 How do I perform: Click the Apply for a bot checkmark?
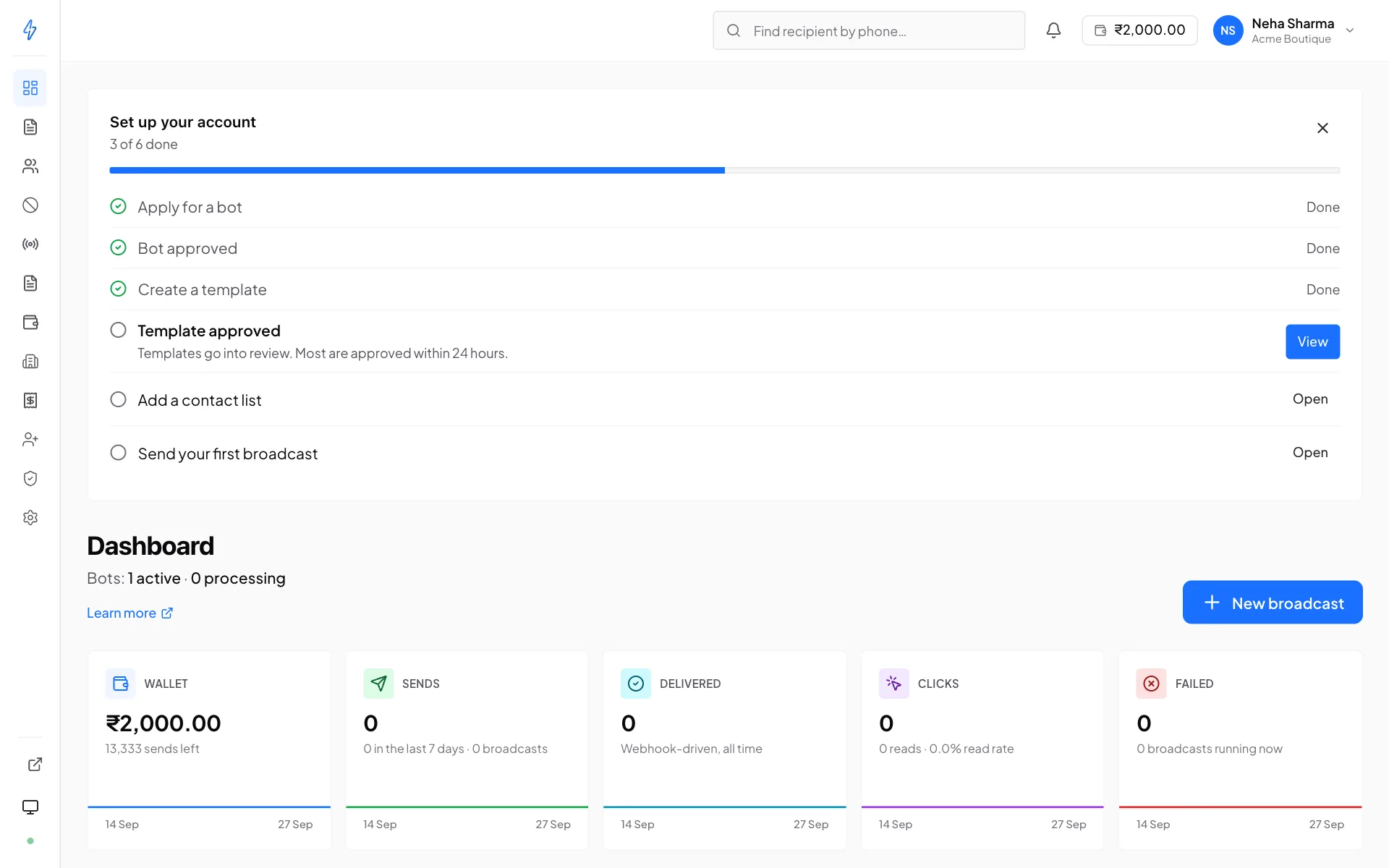[118, 207]
